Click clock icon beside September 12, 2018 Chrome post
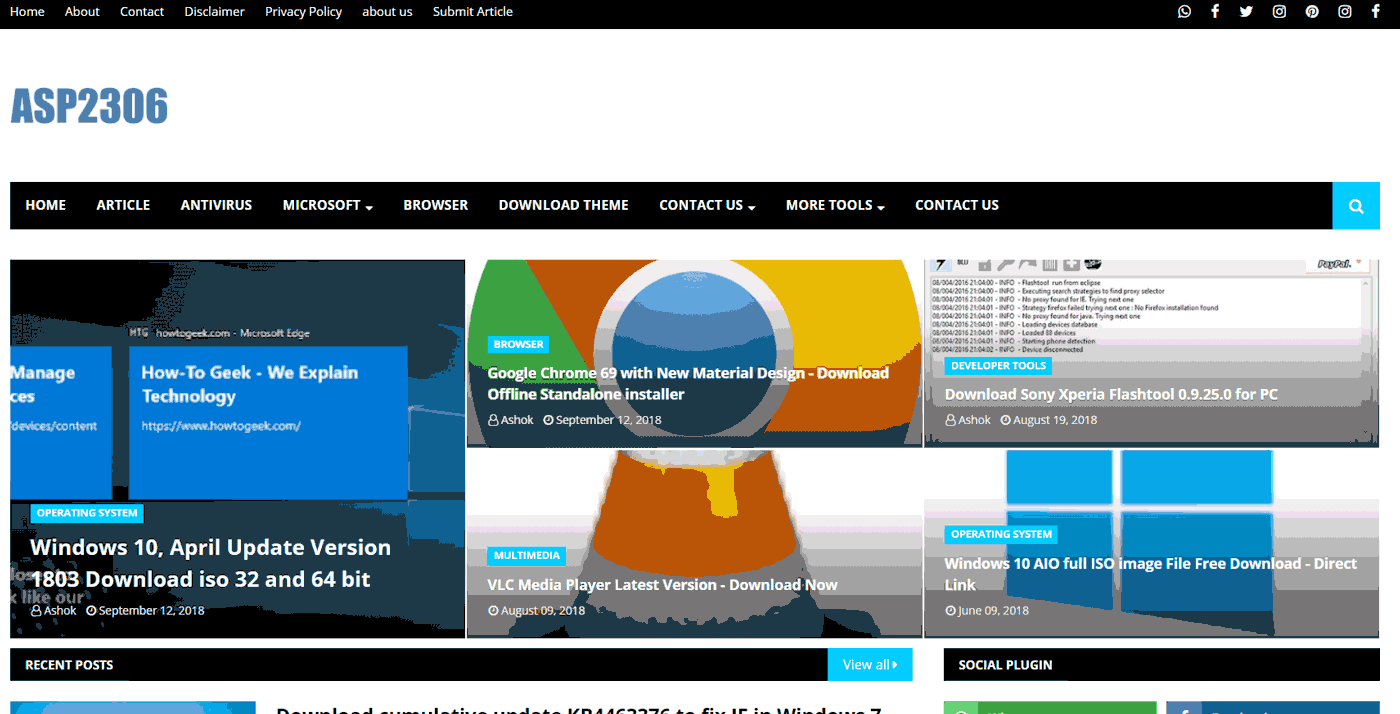Image resolution: width=1400 pixels, height=714 pixels. (548, 420)
